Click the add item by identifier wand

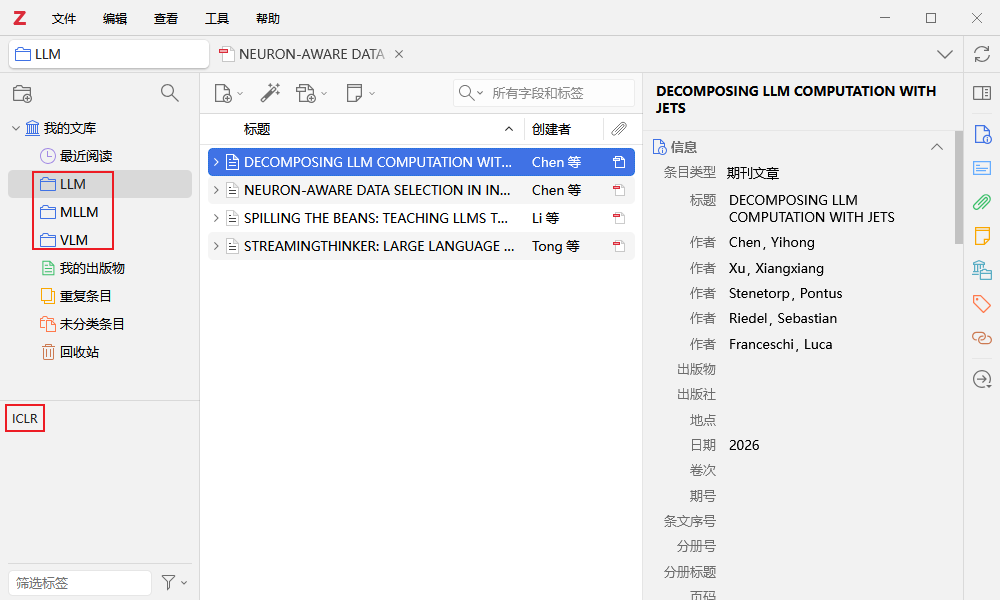click(x=270, y=93)
